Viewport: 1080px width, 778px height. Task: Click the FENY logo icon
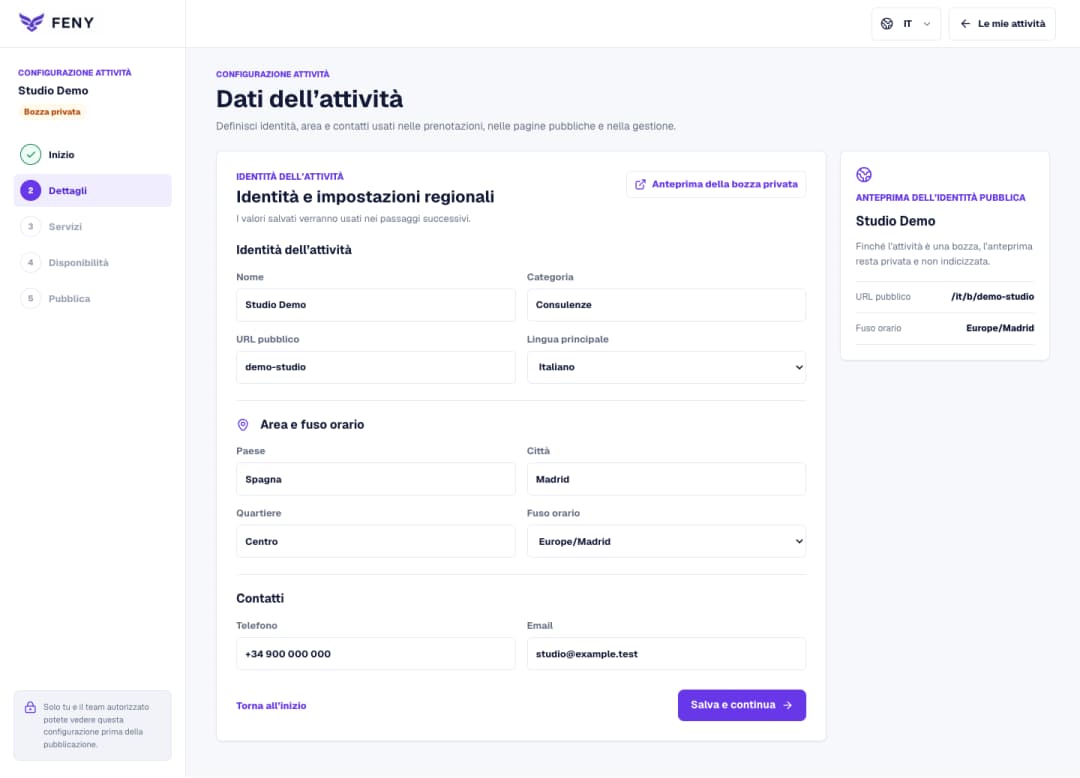tap(31, 23)
